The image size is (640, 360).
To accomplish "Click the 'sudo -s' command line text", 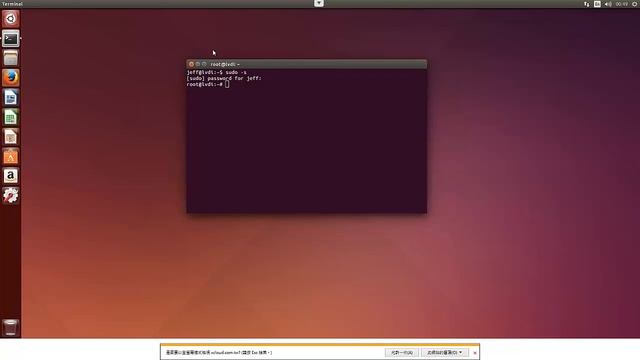I will coord(236,72).
